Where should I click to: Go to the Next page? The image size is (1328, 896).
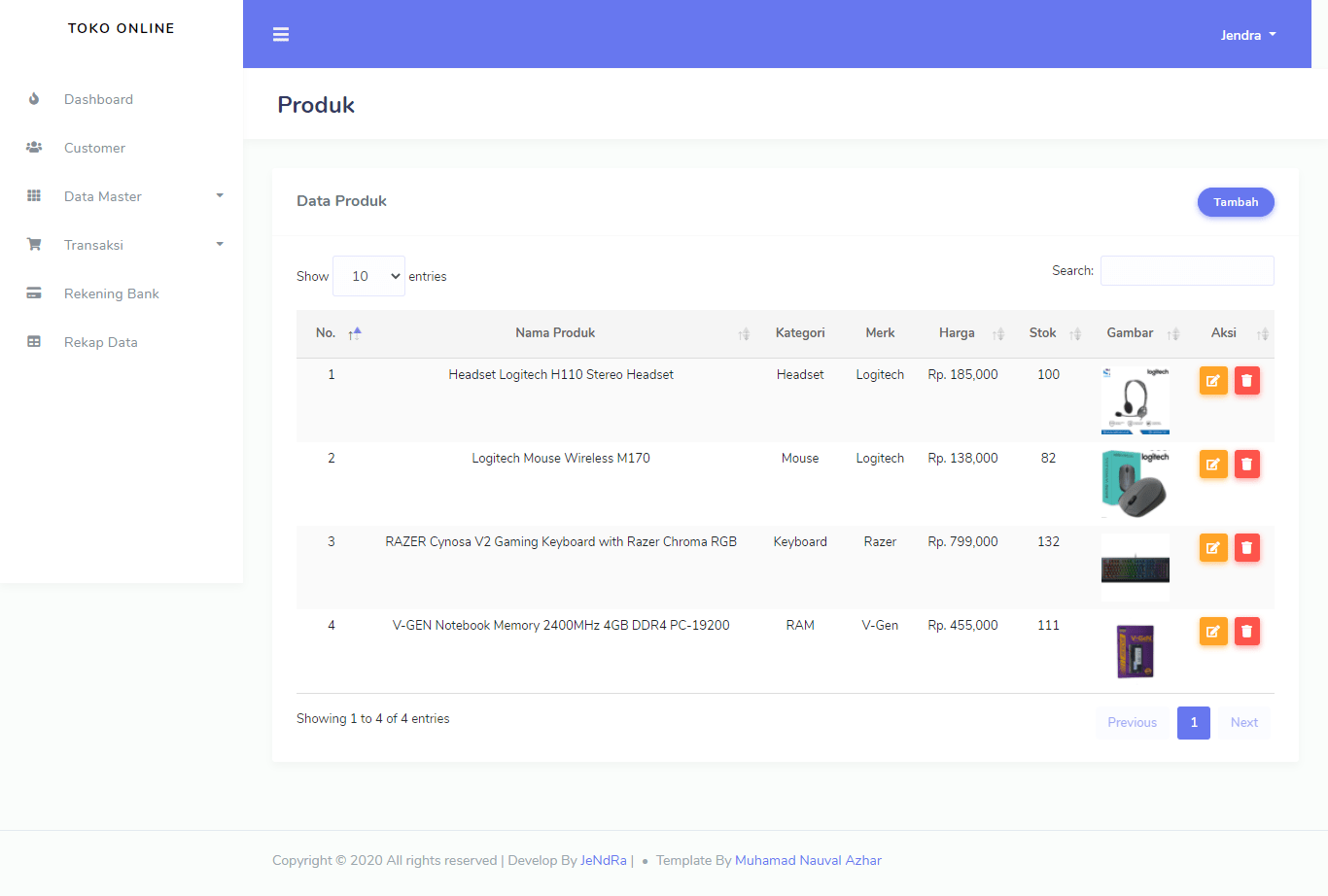[x=1244, y=723]
